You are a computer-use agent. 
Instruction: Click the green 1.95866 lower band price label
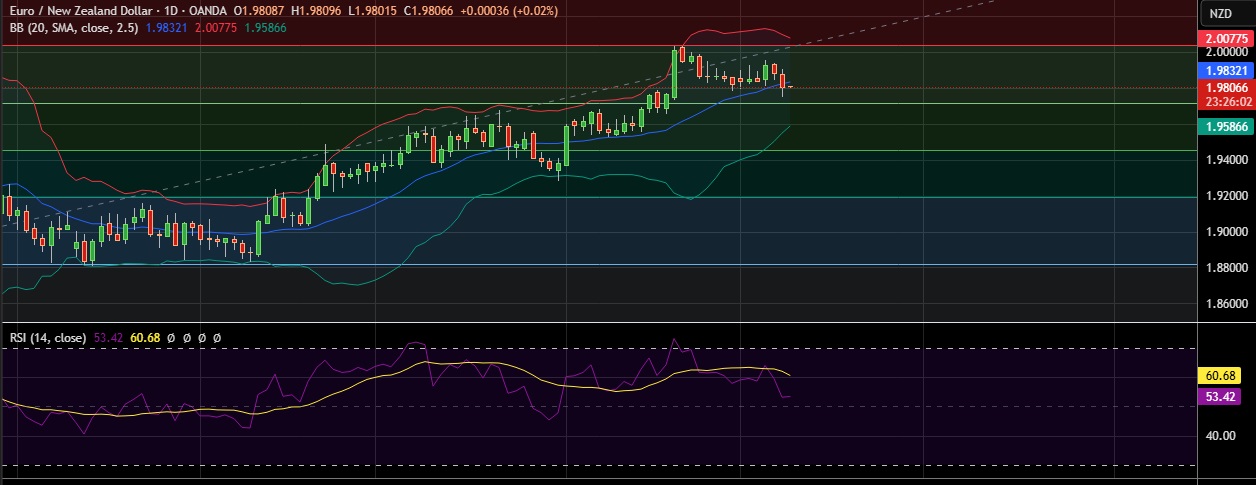(1225, 127)
